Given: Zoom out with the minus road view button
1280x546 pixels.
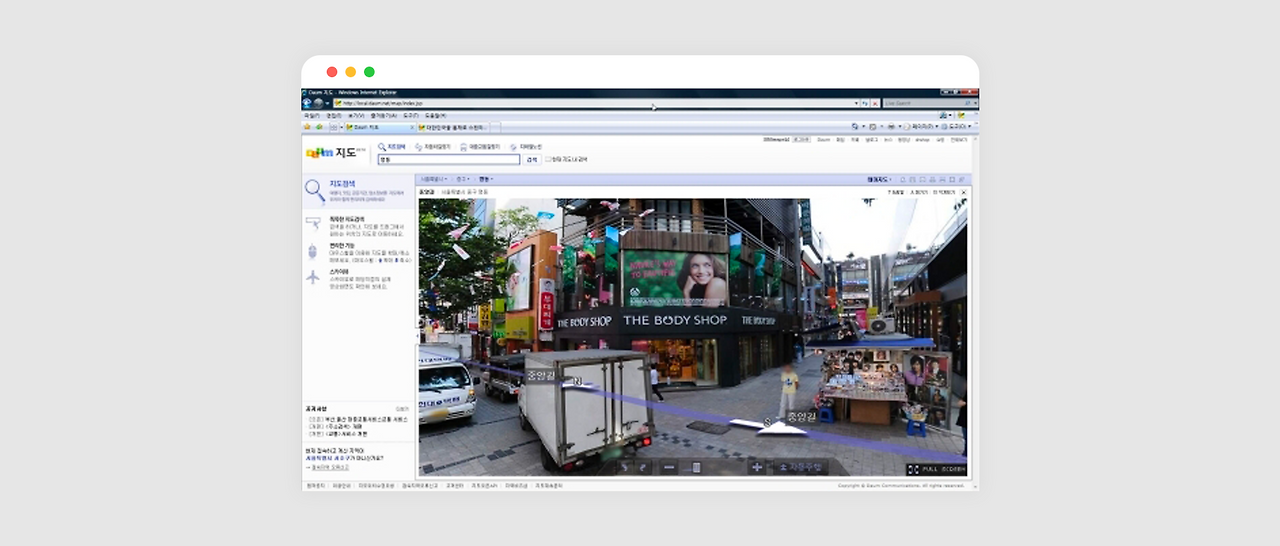Looking at the screenshot, I should [x=669, y=467].
